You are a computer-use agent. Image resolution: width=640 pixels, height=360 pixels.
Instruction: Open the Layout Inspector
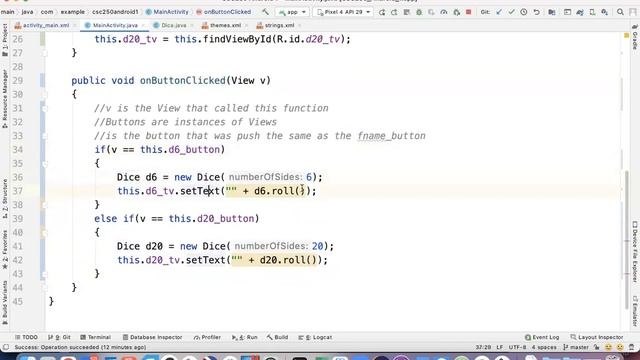[x=597, y=337]
